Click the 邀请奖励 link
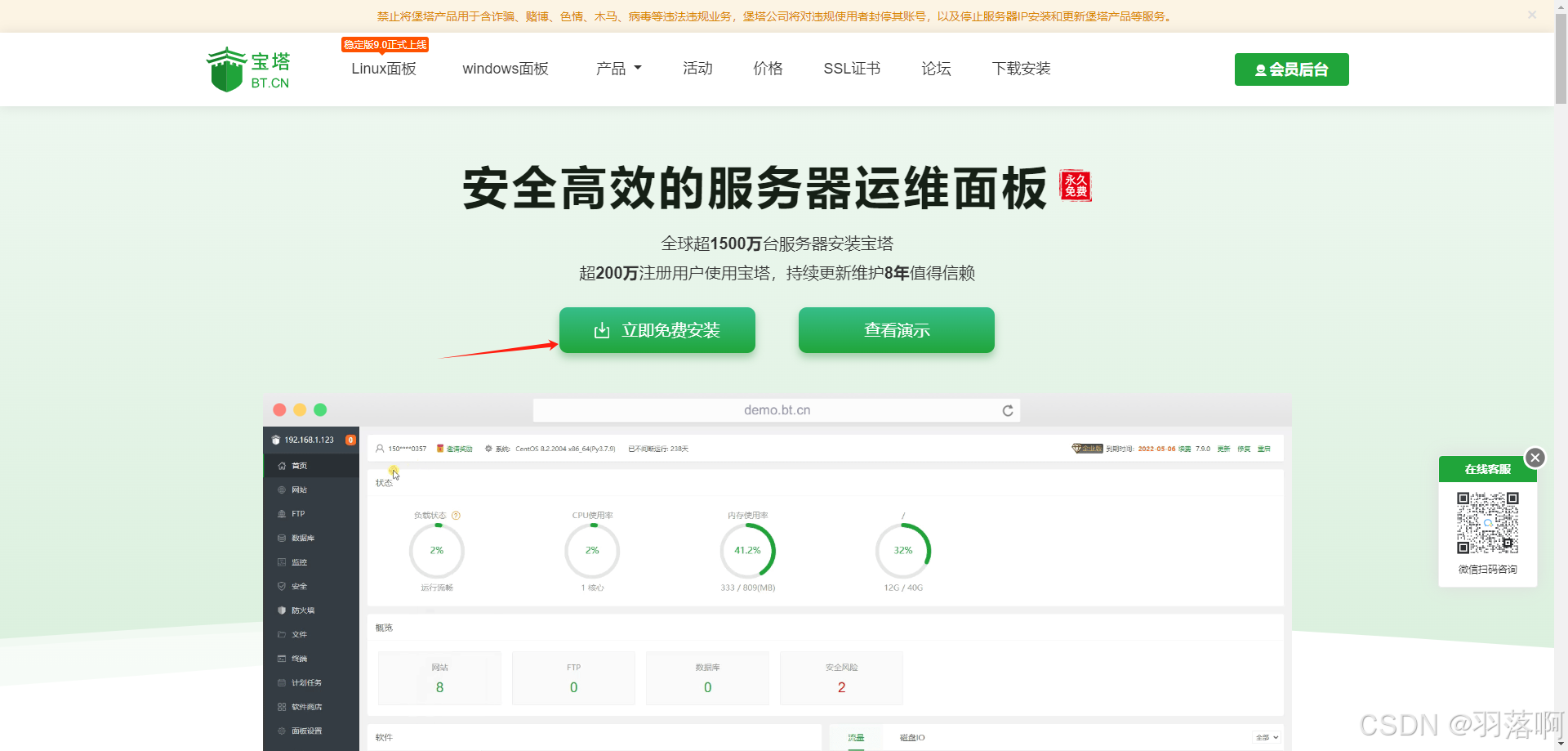1568x751 pixels. [455, 449]
